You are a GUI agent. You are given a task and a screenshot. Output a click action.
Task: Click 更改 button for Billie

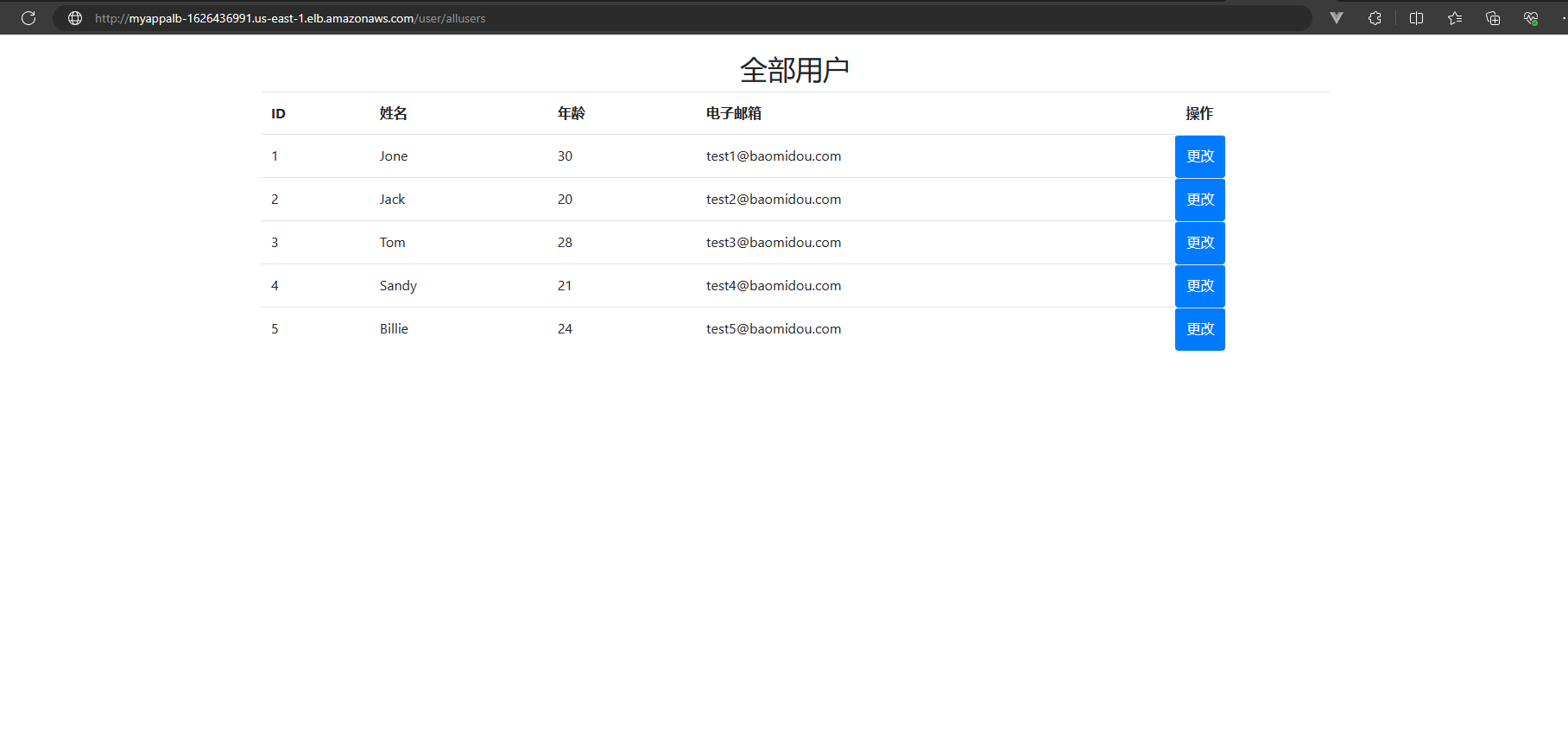coord(1200,329)
